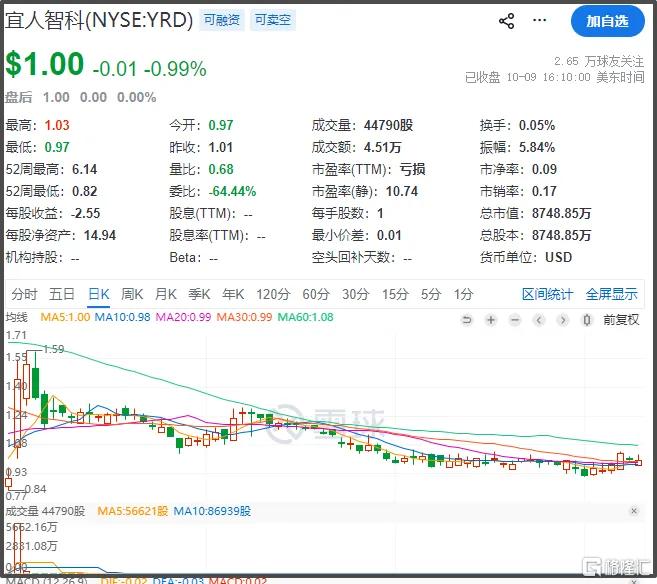Select the 120分 chart tab
657x584 pixels.
[273, 294]
